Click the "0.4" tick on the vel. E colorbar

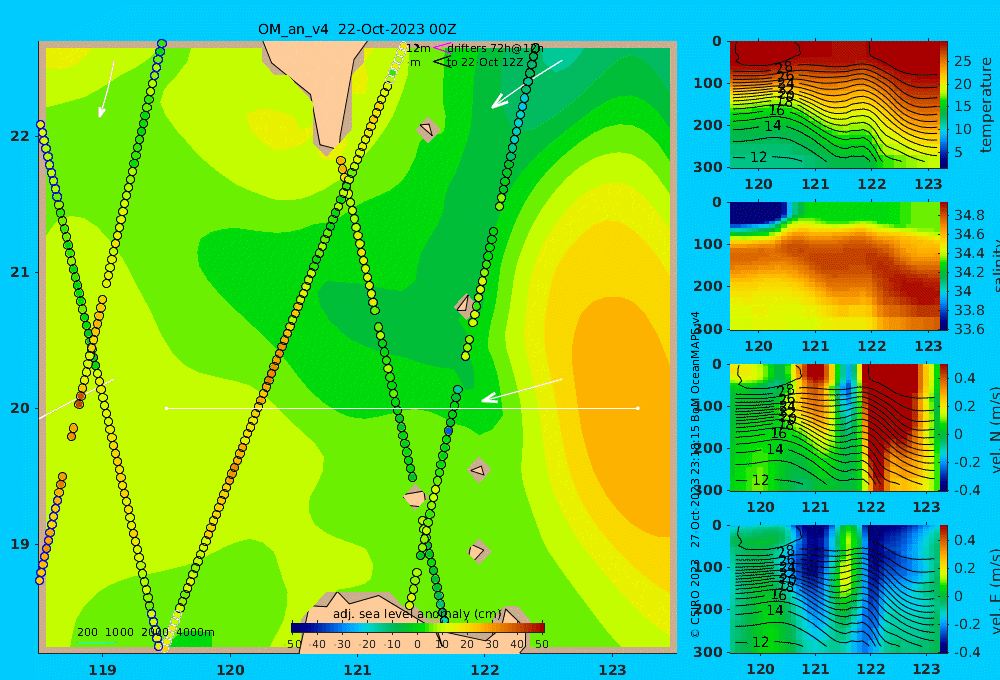pyautogui.click(x=965, y=540)
